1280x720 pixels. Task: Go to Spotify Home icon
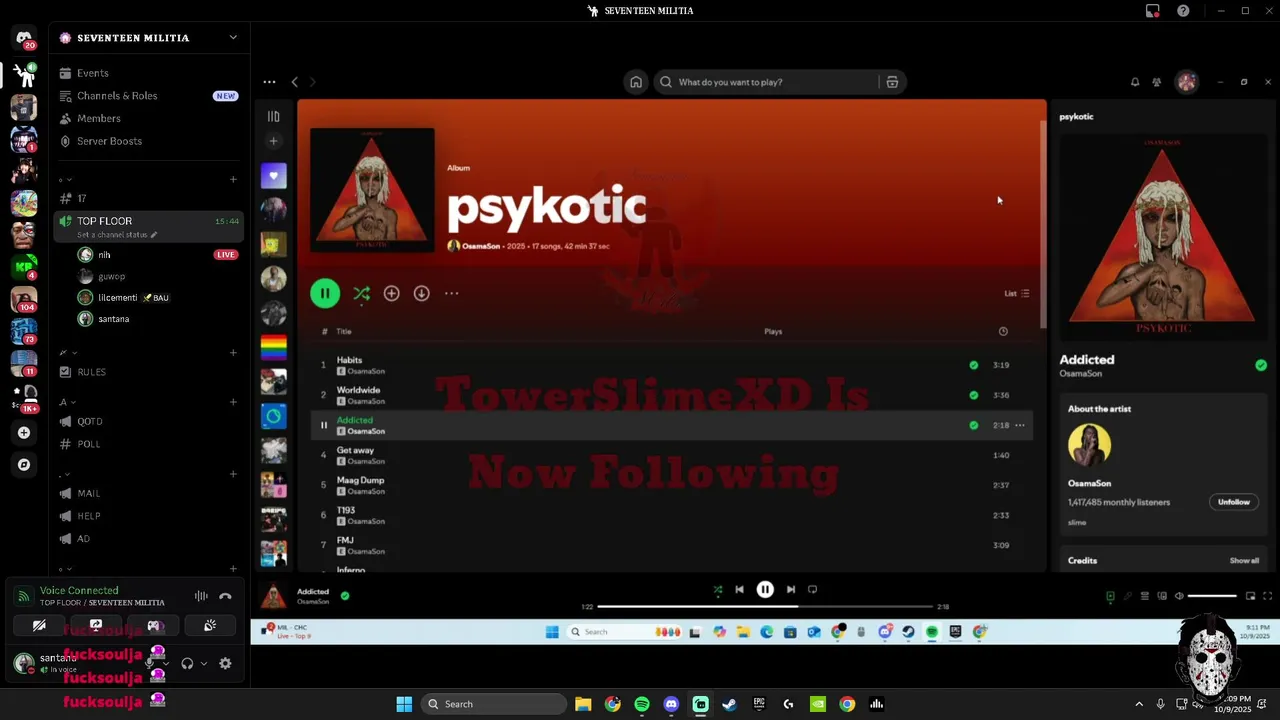pyautogui.click(x=635, y=82)
